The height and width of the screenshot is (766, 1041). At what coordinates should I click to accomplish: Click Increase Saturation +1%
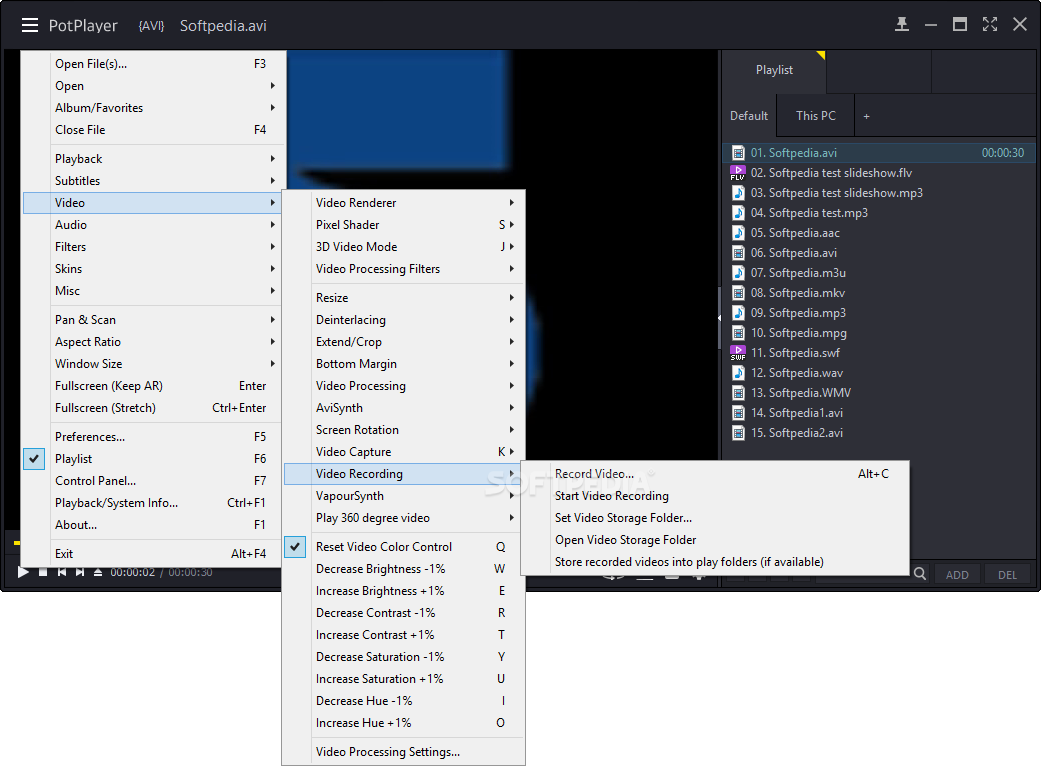[x=404, y=678]
